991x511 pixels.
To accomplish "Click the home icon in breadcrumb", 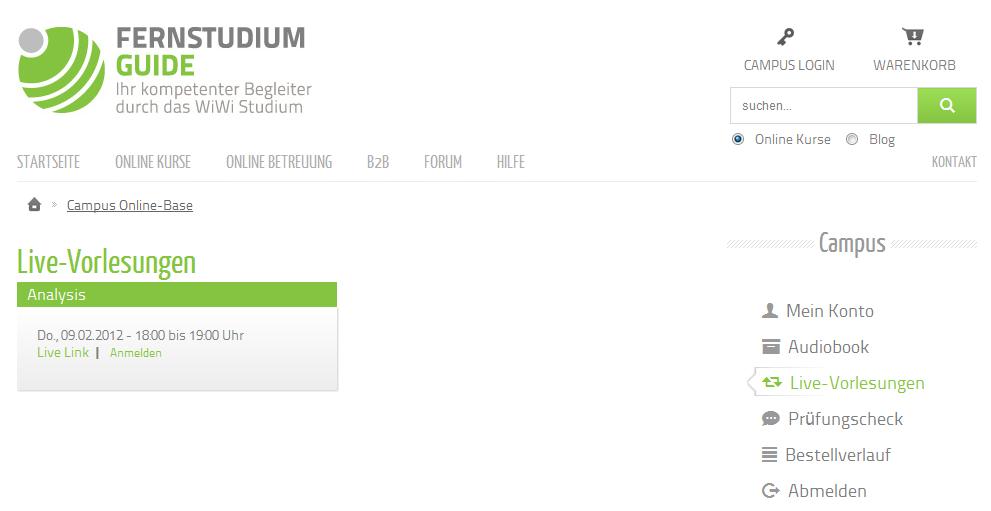I will [34, 204].
